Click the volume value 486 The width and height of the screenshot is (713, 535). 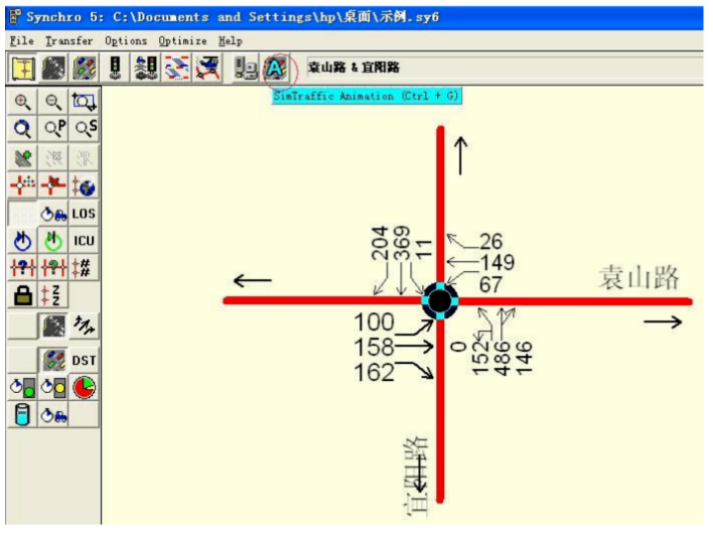click(502, 359)
